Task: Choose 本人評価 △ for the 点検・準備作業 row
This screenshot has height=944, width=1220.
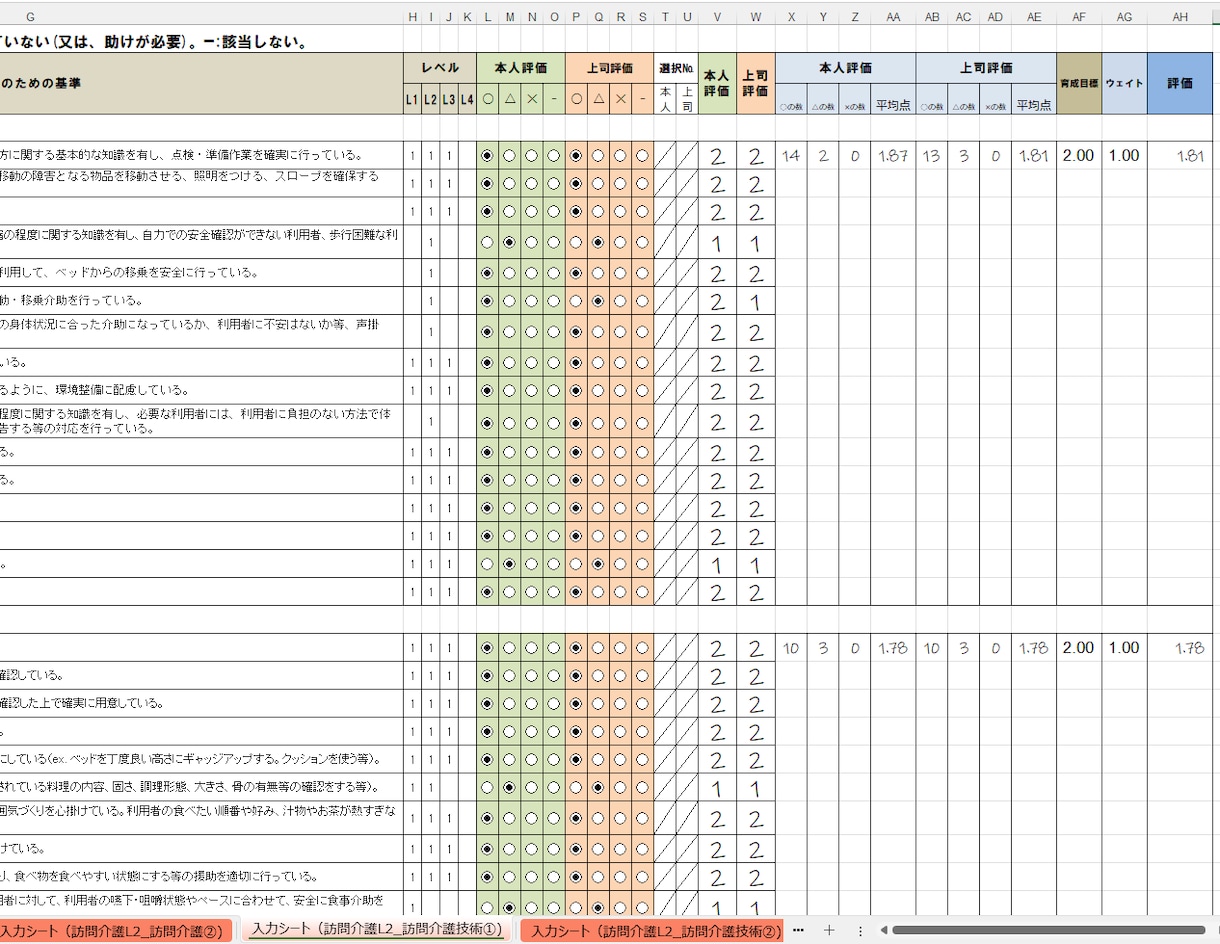Action: point(509,156)
